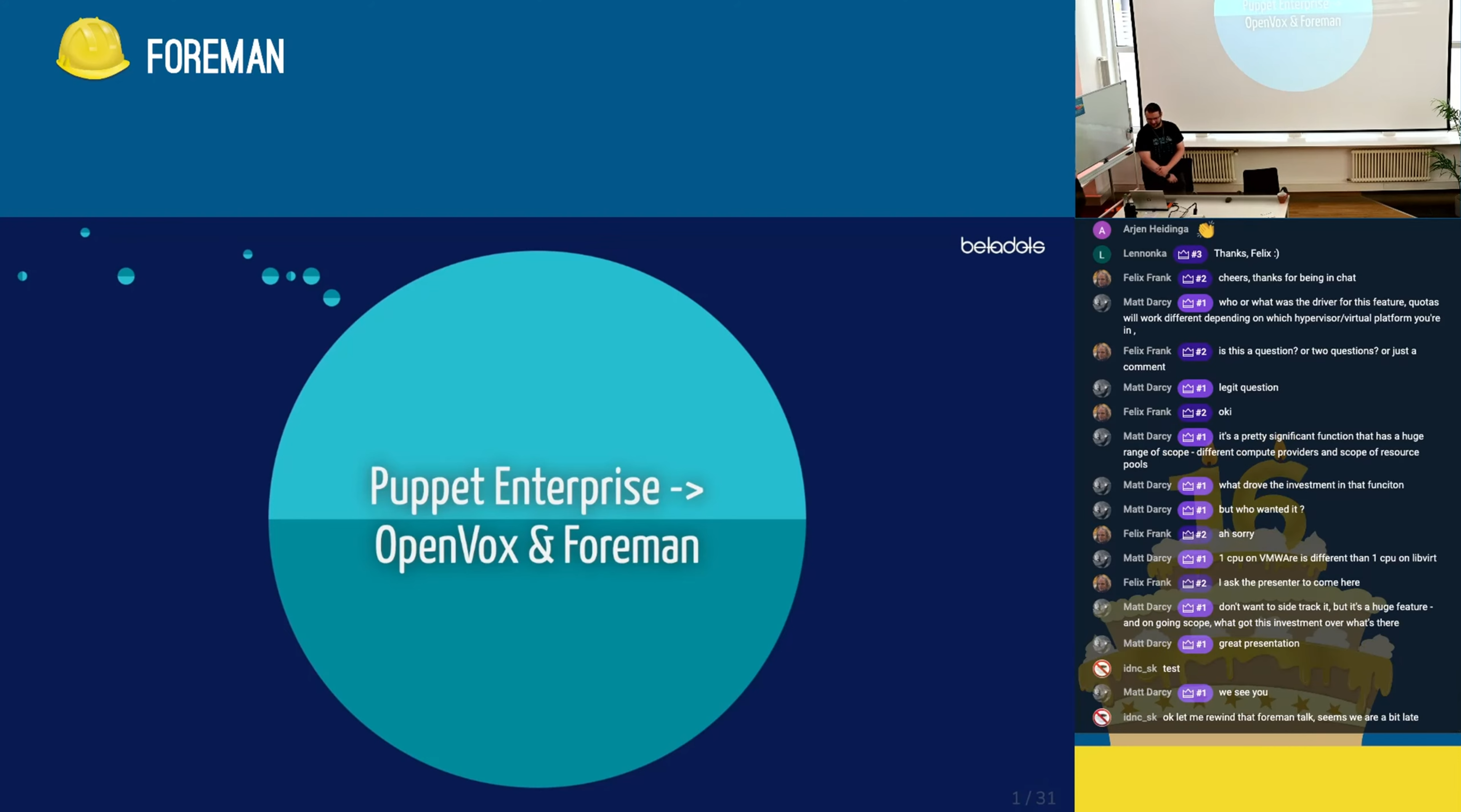
Task: Click the message "ah sorry"
Action: point(1236,534)
